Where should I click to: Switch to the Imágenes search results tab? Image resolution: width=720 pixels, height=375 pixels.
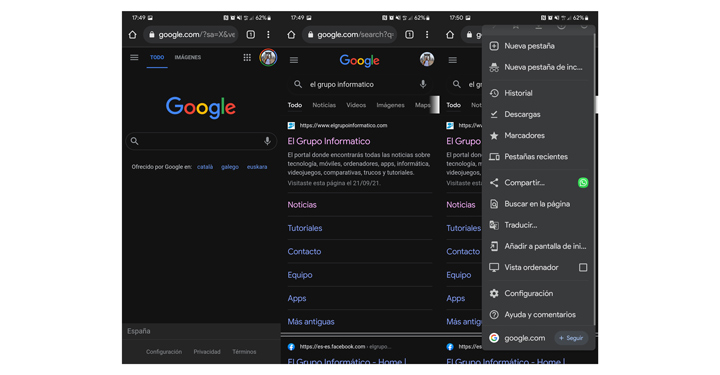390,105
